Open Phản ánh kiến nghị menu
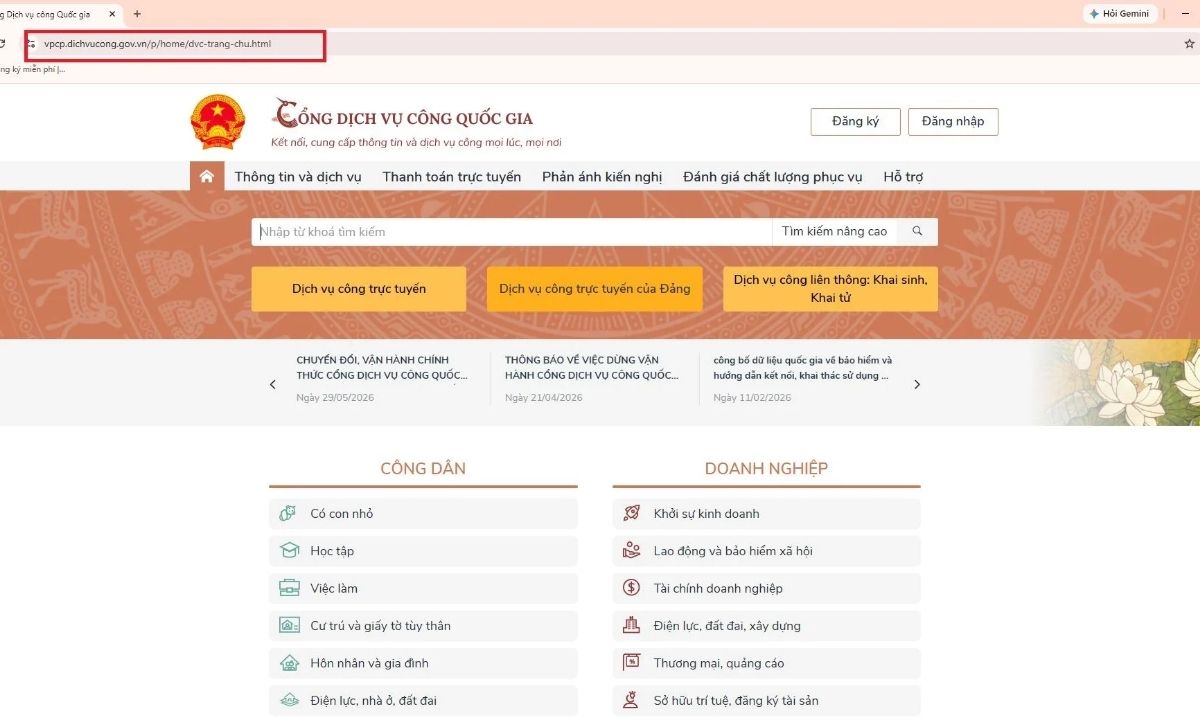Viewport: 1200px width, 720px height. tap(602, 177)
